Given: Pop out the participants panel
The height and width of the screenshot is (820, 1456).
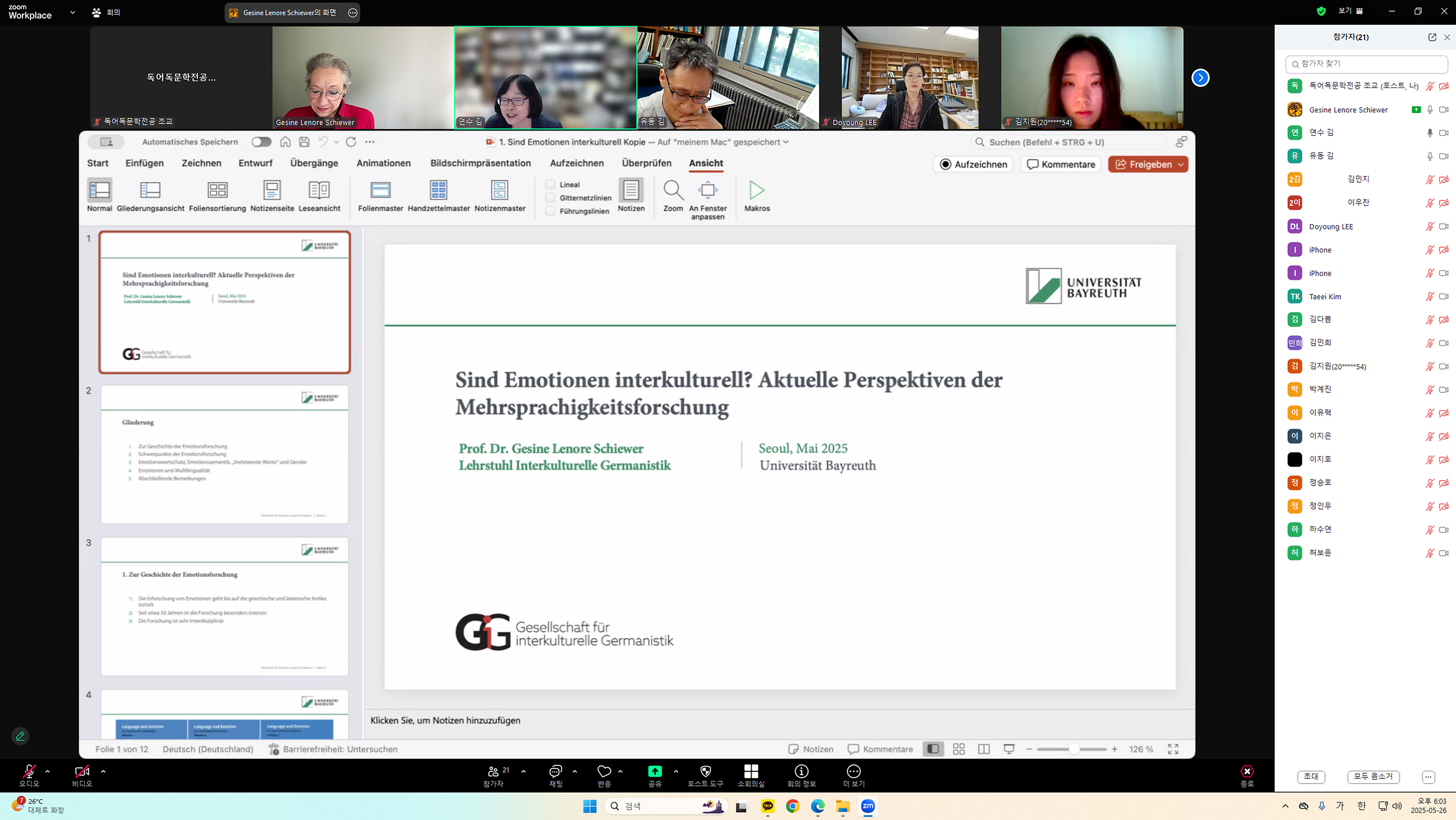Looking at the screenshot, I should pyautogui.click(x=1432, y=37).
